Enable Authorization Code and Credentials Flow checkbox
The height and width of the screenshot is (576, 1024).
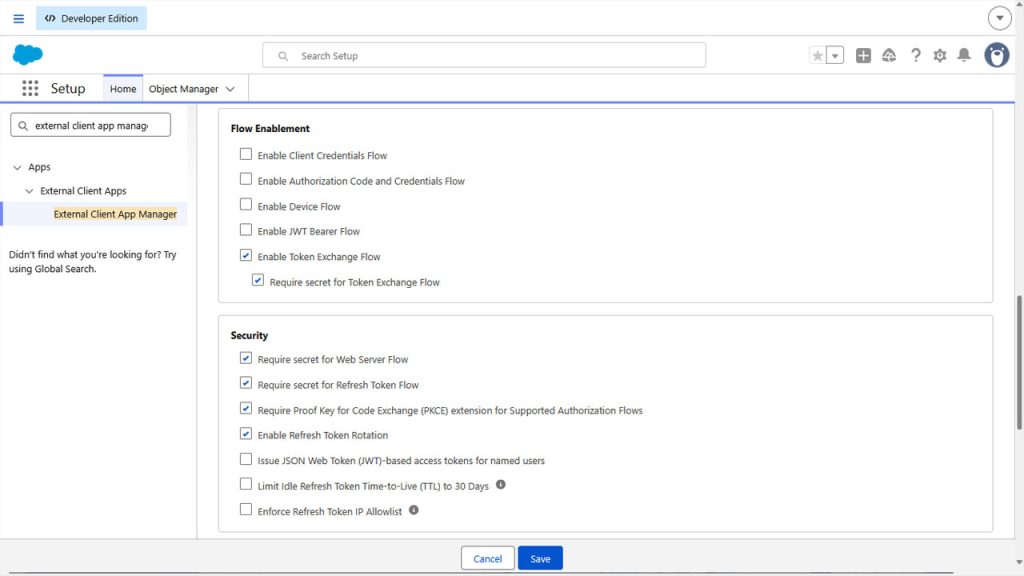246,179
